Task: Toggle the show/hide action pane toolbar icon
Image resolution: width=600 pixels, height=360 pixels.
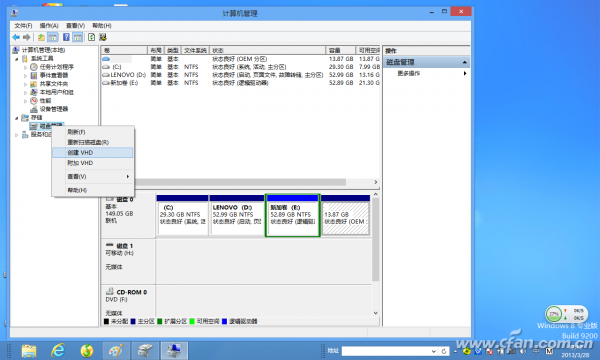Action: [78, 37]
